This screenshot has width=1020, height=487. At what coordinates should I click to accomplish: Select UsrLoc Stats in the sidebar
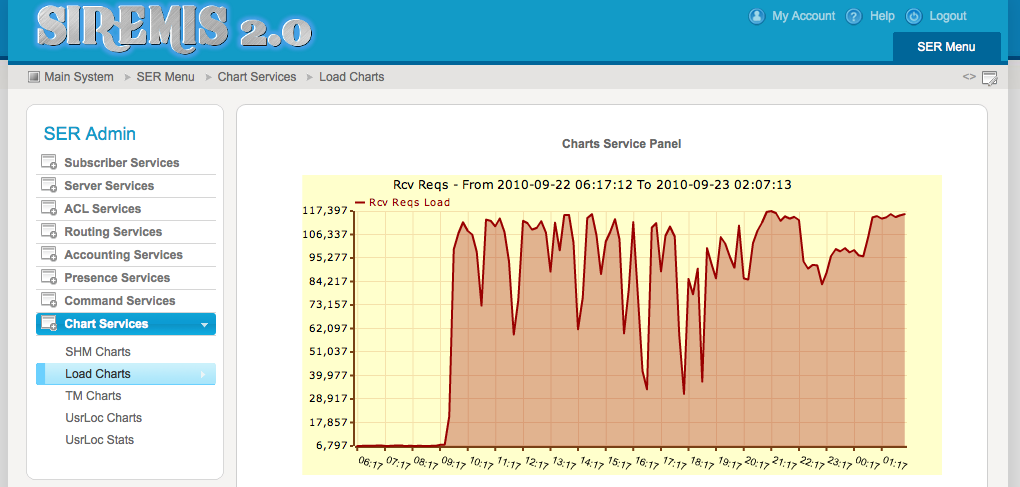pos(100,440)
